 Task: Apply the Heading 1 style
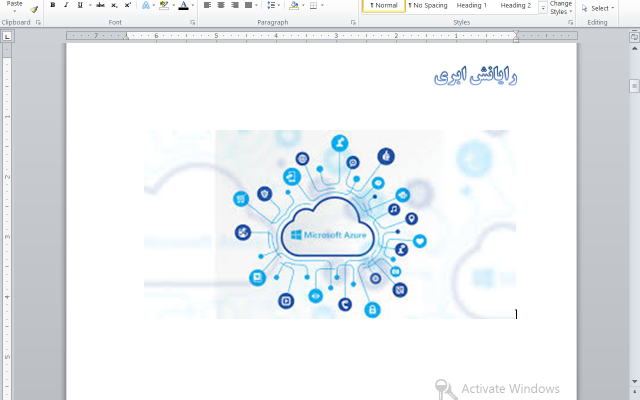(x=471, y=6)
